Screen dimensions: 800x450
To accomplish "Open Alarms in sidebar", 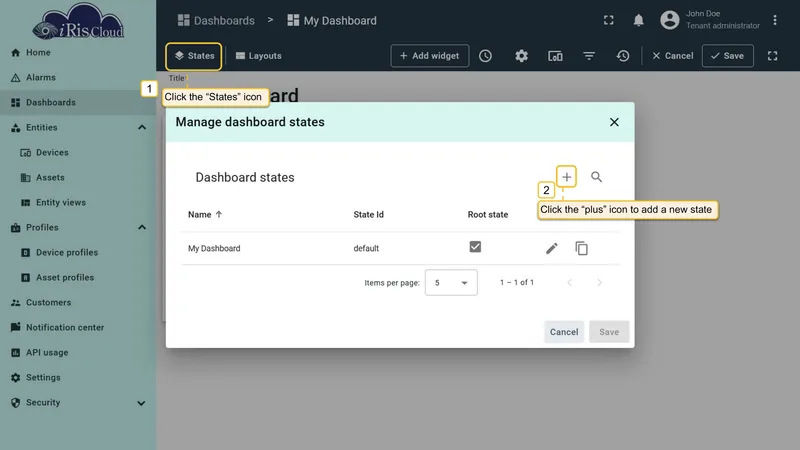I will point(78,78).
